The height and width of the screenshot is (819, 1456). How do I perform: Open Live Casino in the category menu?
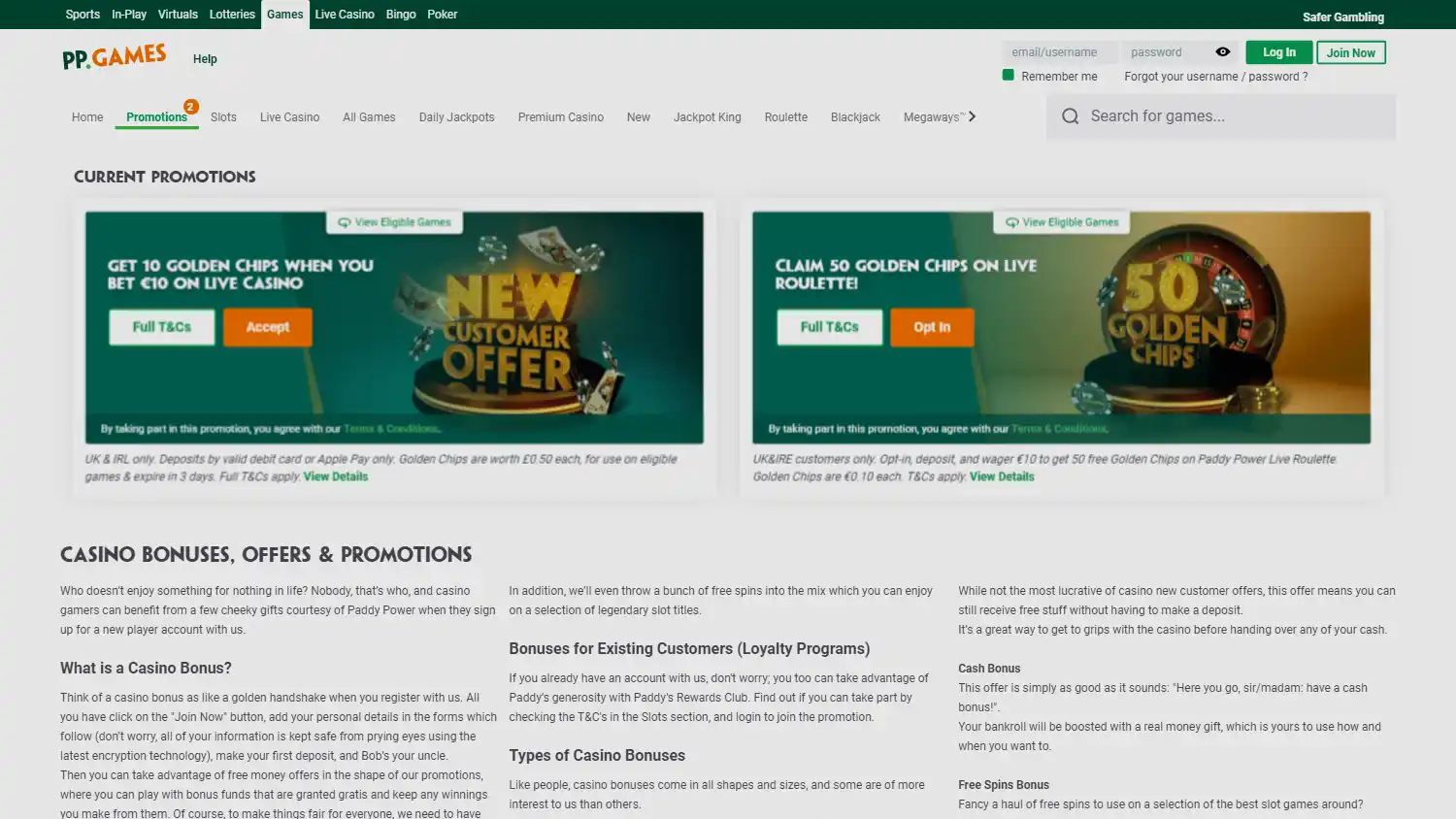[x=289, y=117]
